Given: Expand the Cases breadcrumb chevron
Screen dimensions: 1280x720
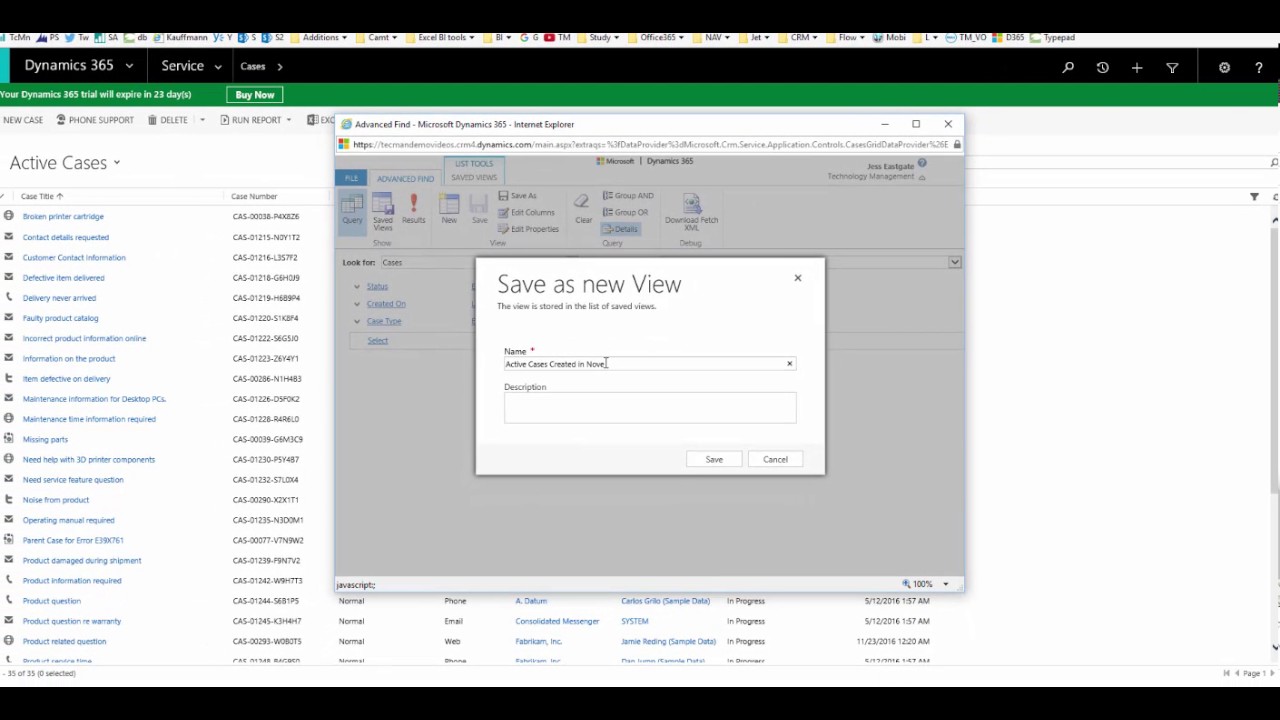Looking at the screenshot, I should point(280,67).
